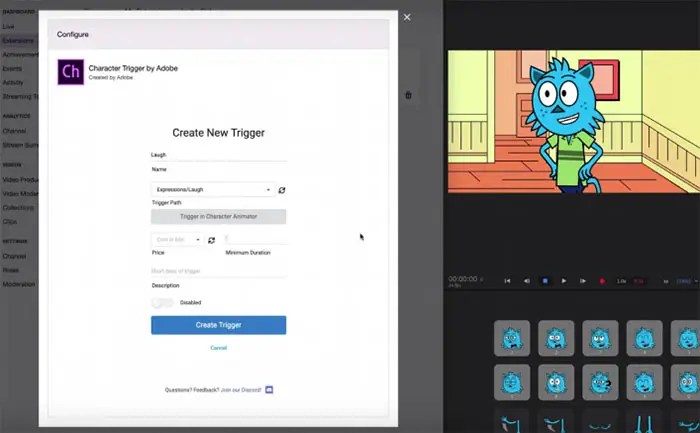Open the Expressions/Laugh trigger path dropdown
Image resolution: width=700 pixels, height=433 pixels.
coord(213,190)
